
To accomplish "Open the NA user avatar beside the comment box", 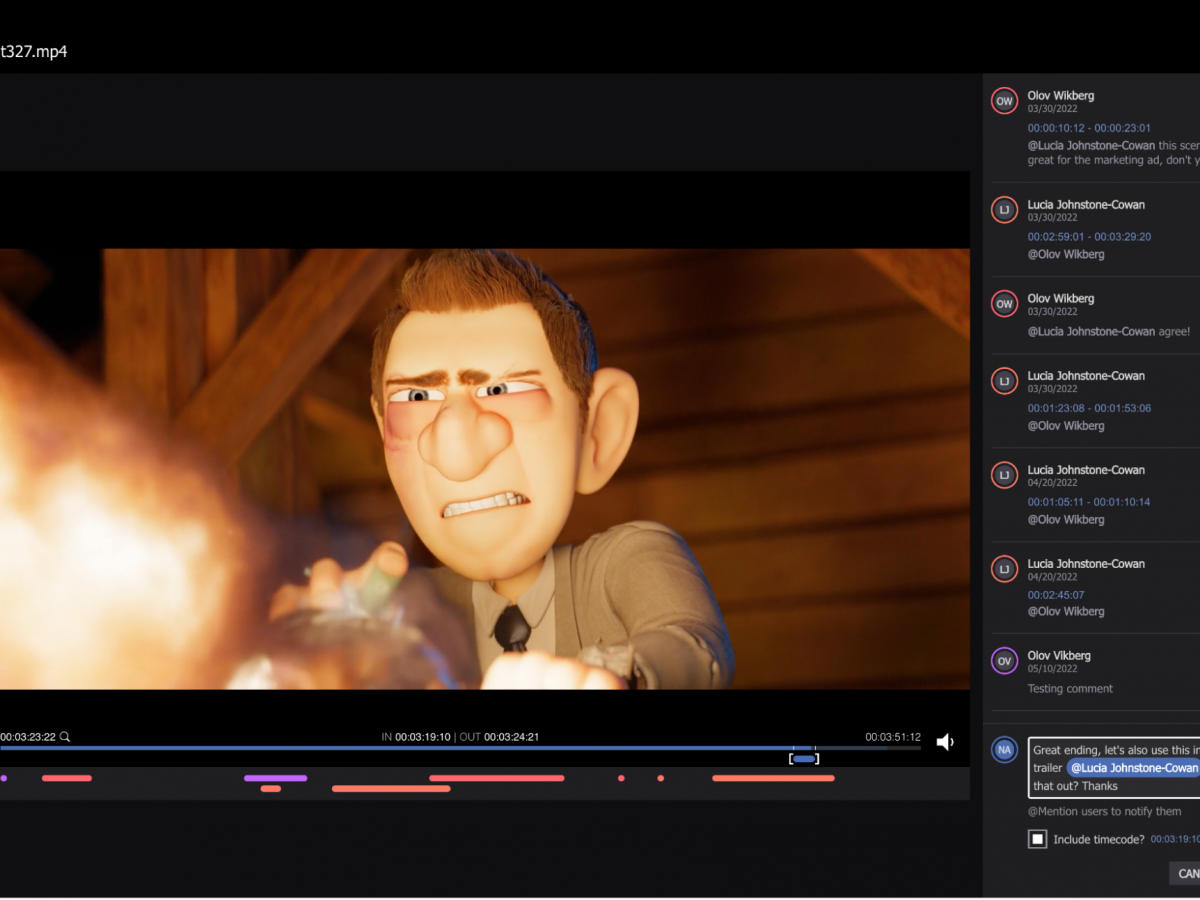I will click(1004, 749).
